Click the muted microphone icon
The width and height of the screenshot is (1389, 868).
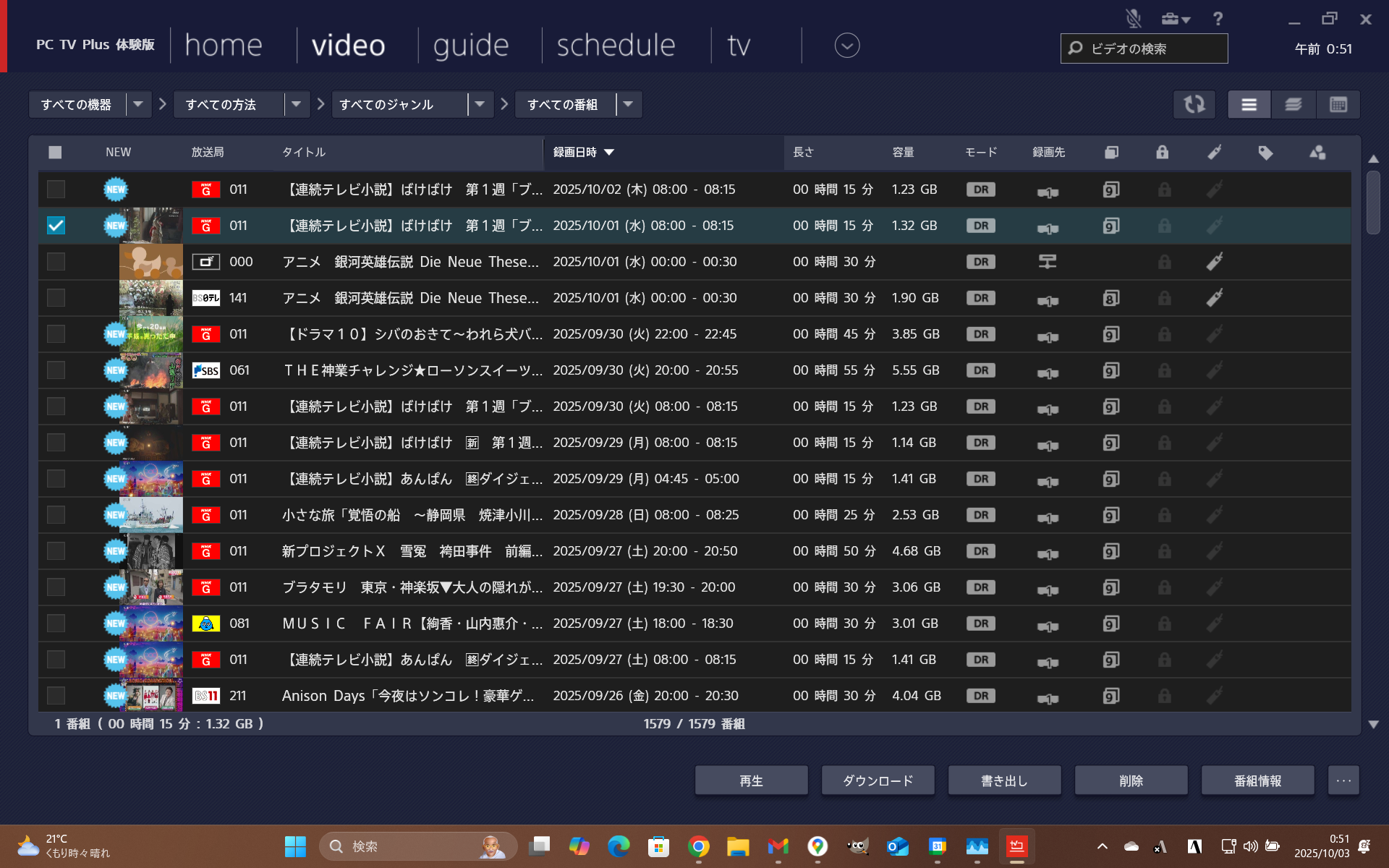coord(1133,19)
